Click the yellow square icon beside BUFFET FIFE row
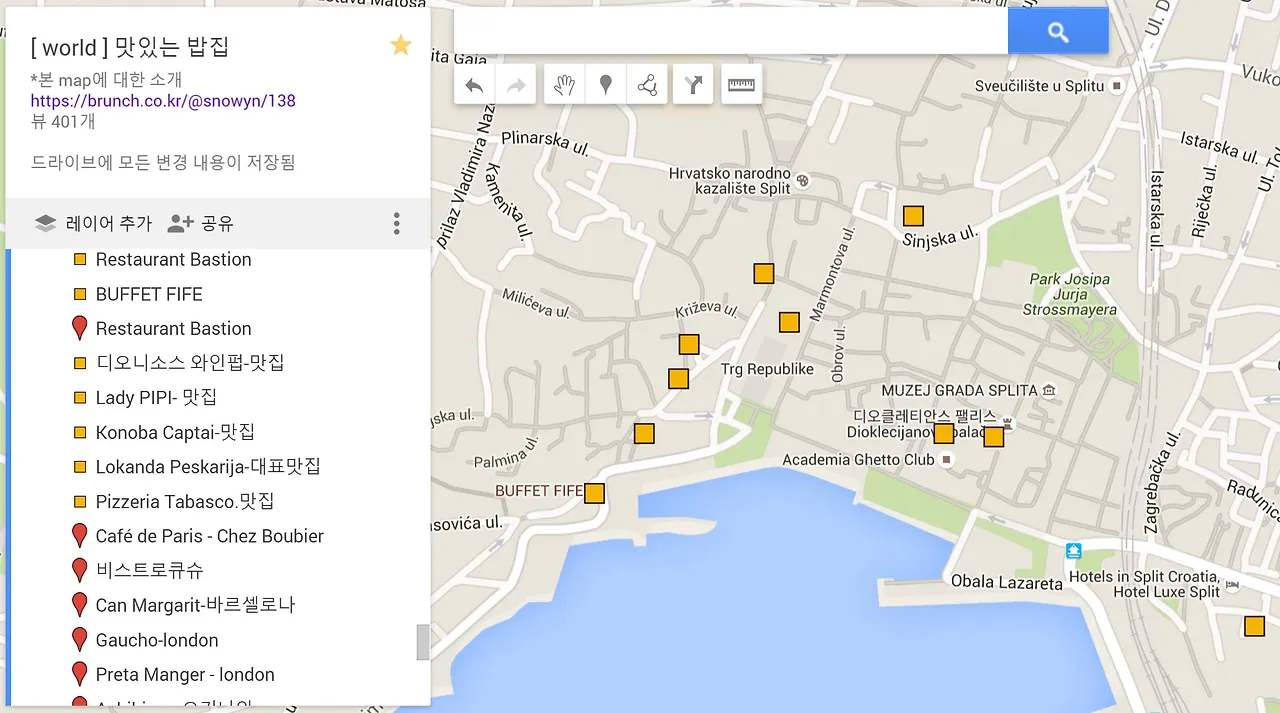 (x=80, y=294)
